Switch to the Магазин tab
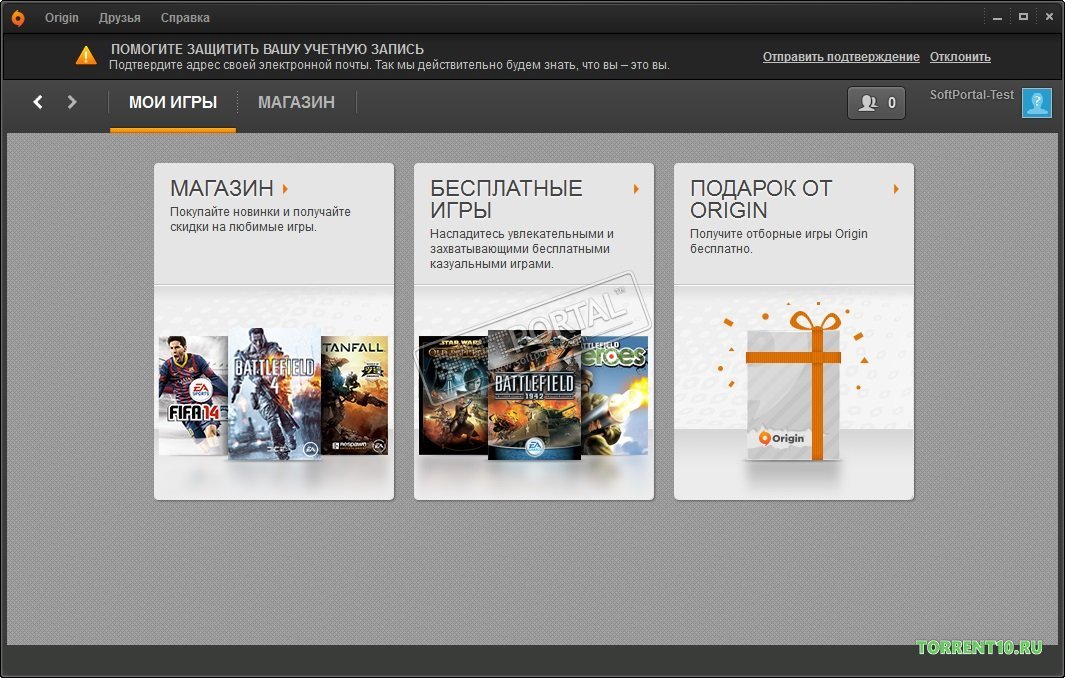Viewport: 1065px width, 678px height. click(296, 103)
